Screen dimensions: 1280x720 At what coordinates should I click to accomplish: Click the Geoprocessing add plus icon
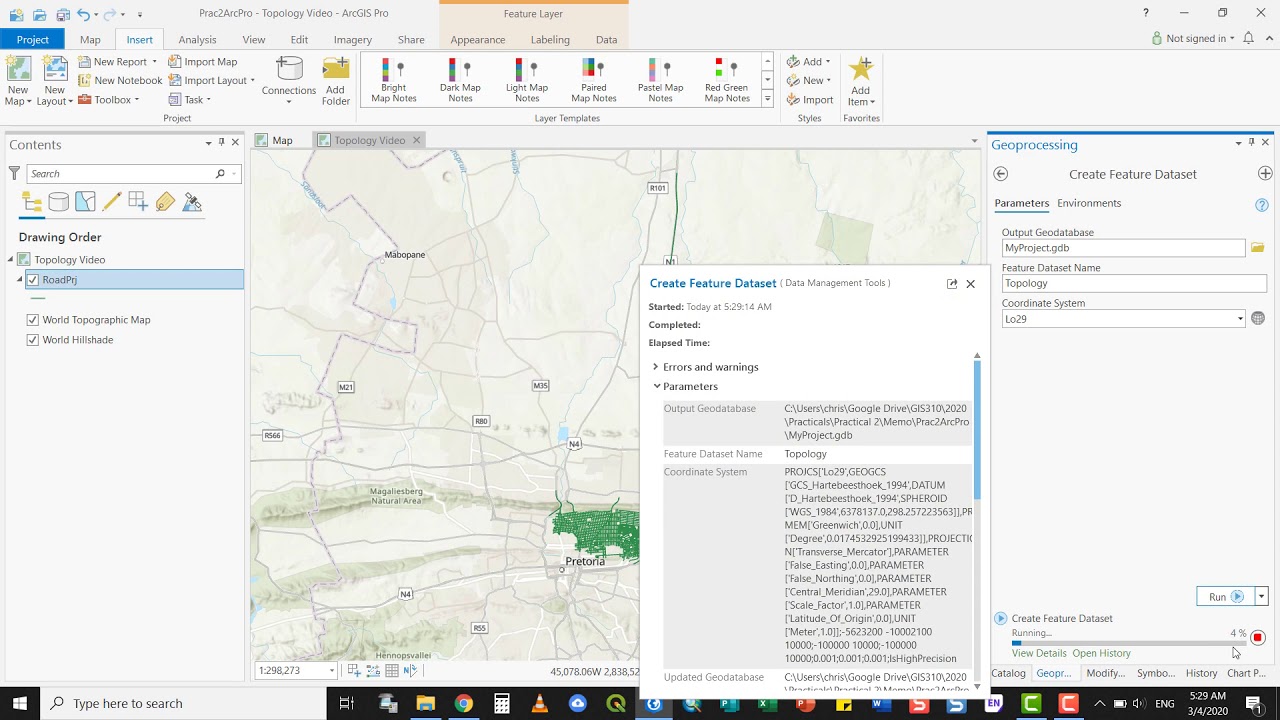(x=1265, y=174)
